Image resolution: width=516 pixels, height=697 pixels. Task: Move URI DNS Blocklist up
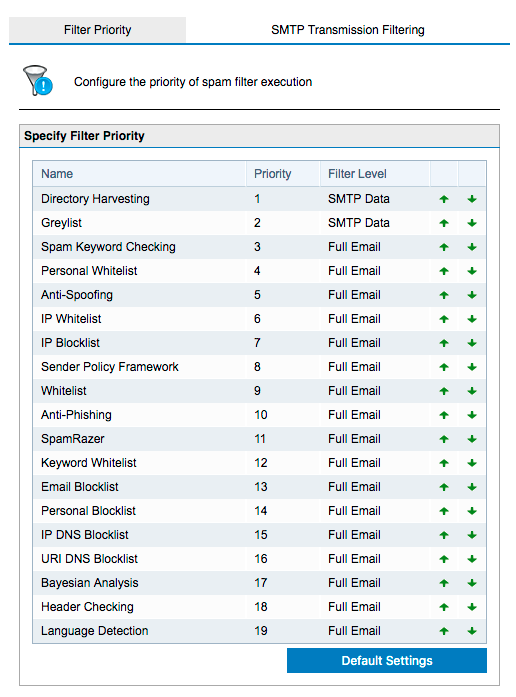tap(444, 559)
